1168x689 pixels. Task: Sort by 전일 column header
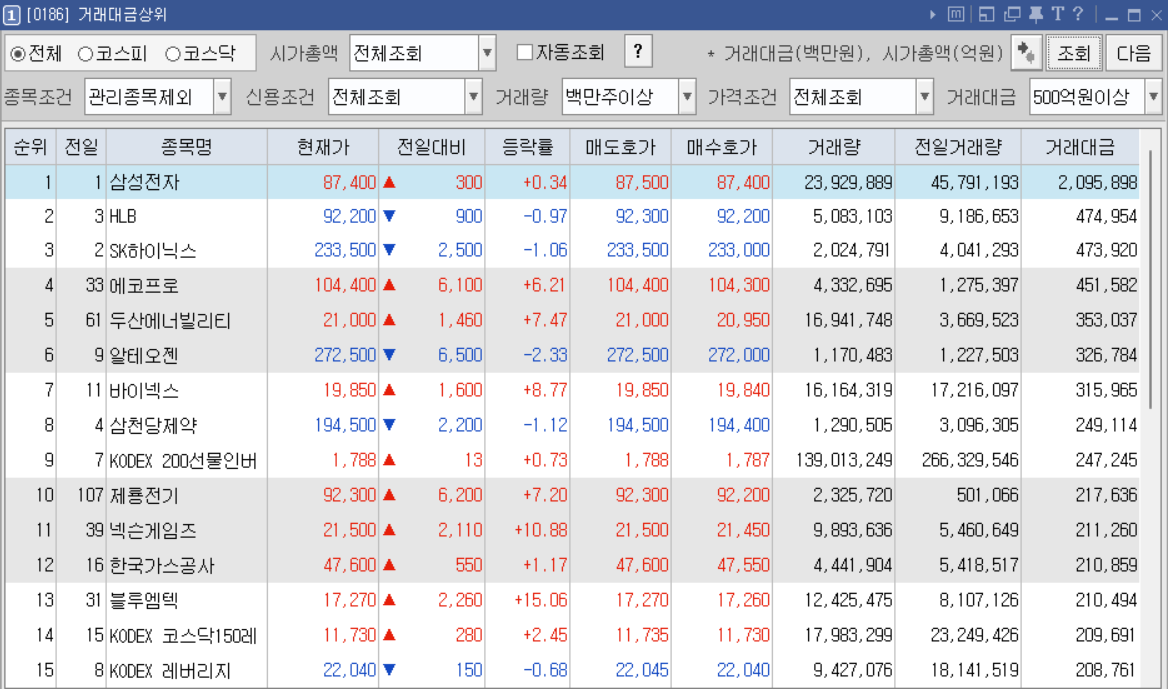(x=81, y=147)
